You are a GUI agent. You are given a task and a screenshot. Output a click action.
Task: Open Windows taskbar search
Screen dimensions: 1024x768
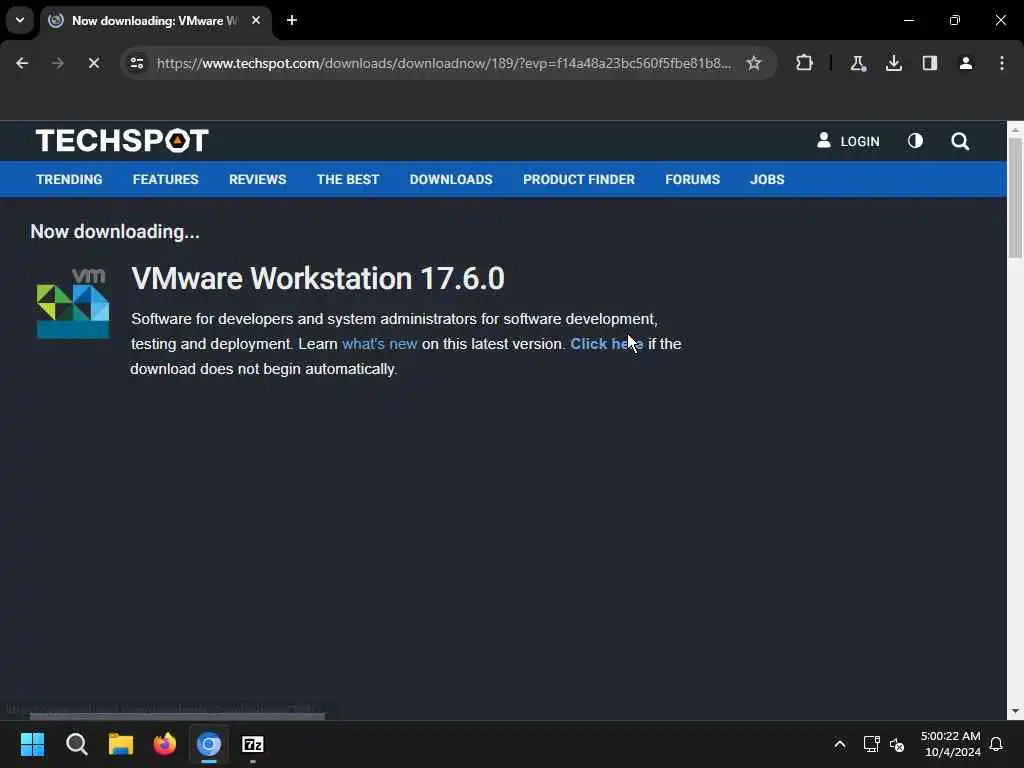[x=76, y=744]
